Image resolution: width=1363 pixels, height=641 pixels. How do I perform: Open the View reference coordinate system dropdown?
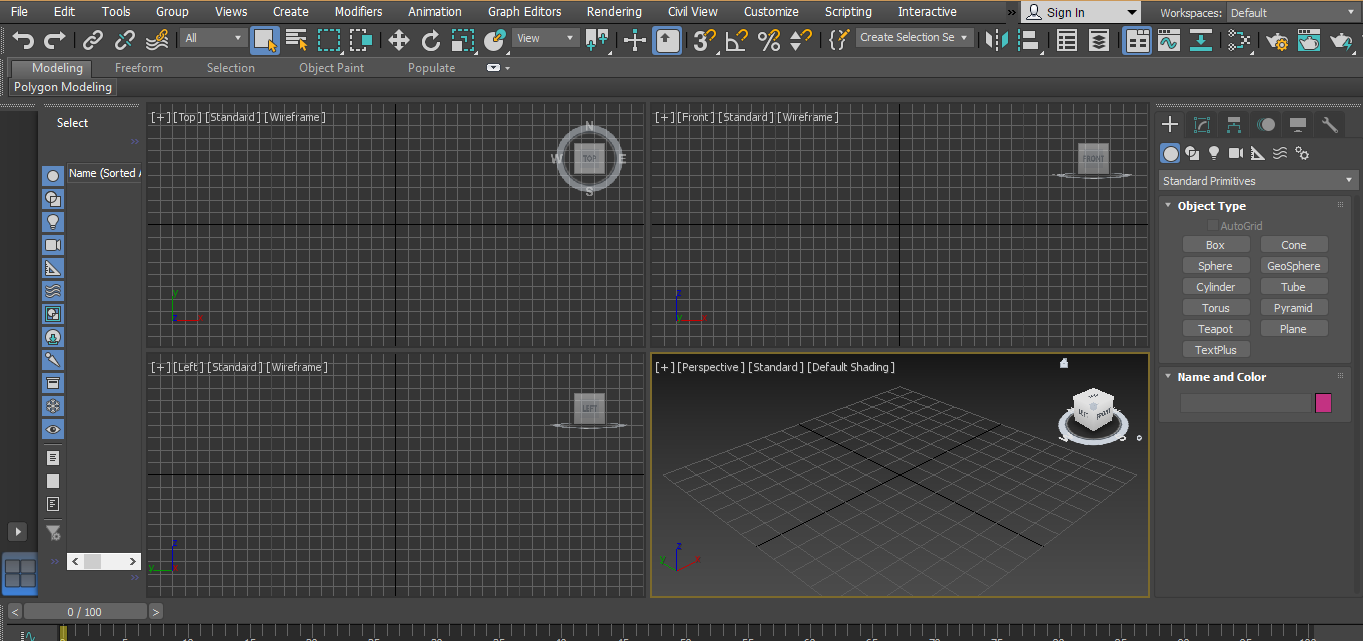pos(546,38)
